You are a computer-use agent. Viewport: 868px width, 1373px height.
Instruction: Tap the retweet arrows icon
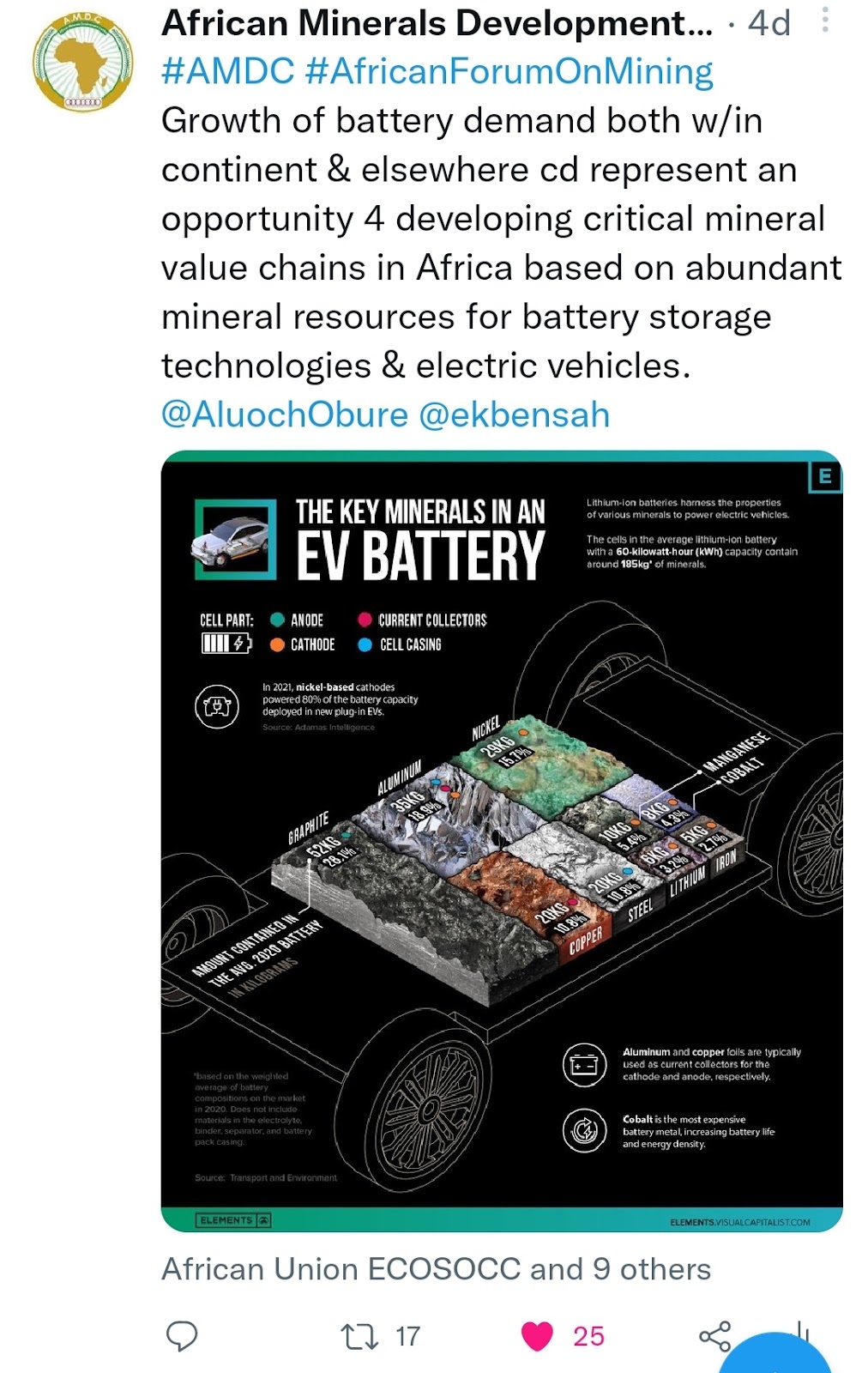point(359,1336)
